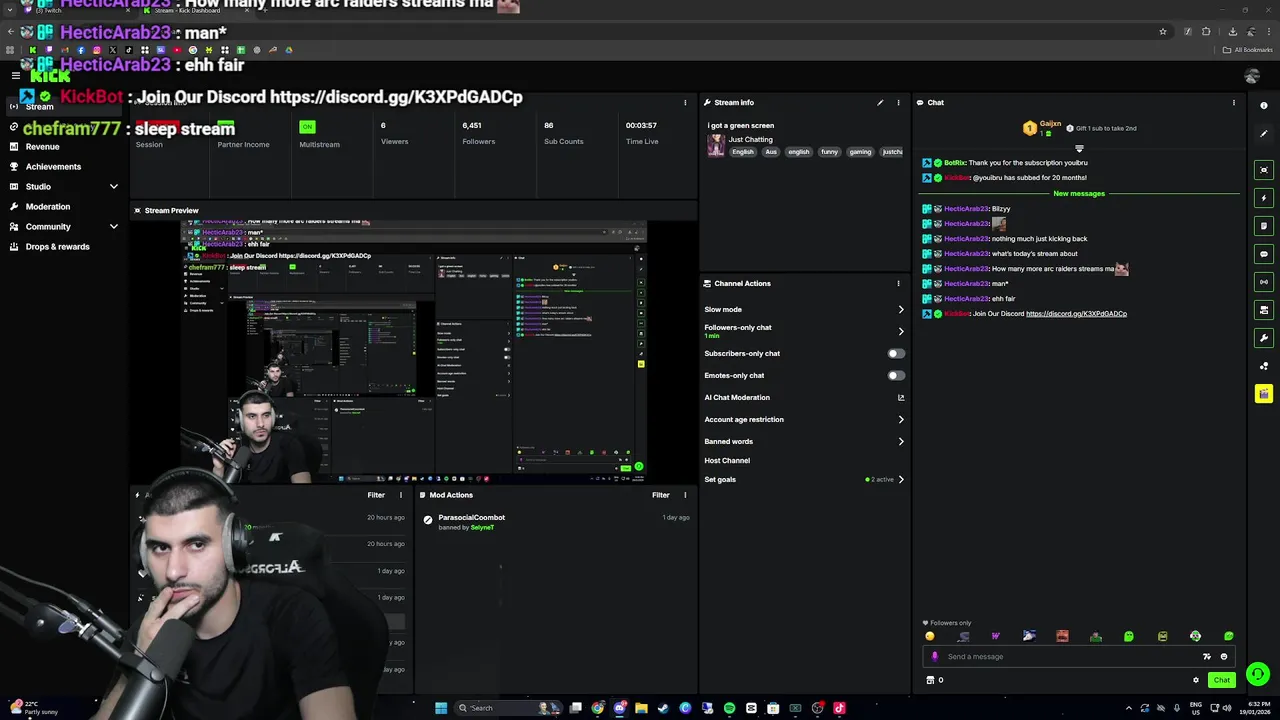Open Steam from the taskbar
The image size is (1280, 720).
click(663, 708)
